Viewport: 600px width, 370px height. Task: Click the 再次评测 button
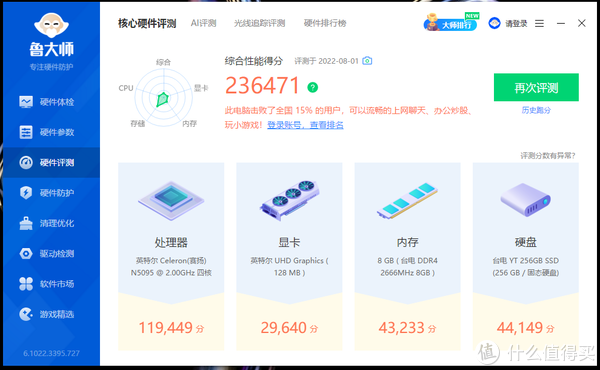(x=536, y=87)
